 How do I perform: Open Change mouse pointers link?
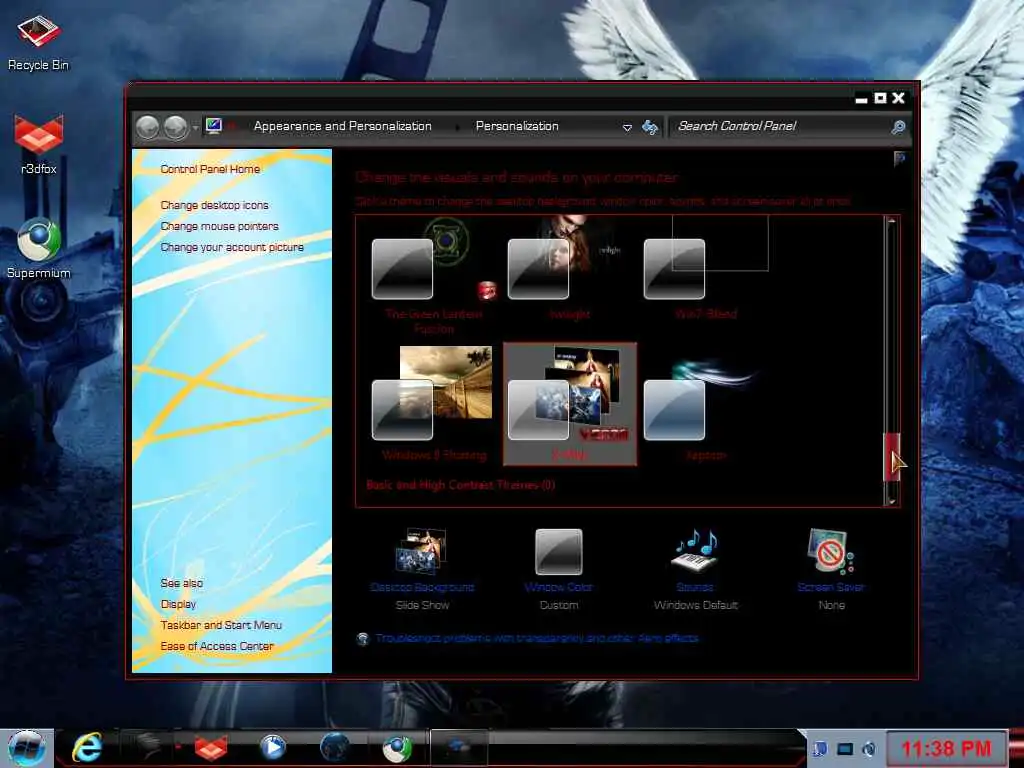pos(219,226)
